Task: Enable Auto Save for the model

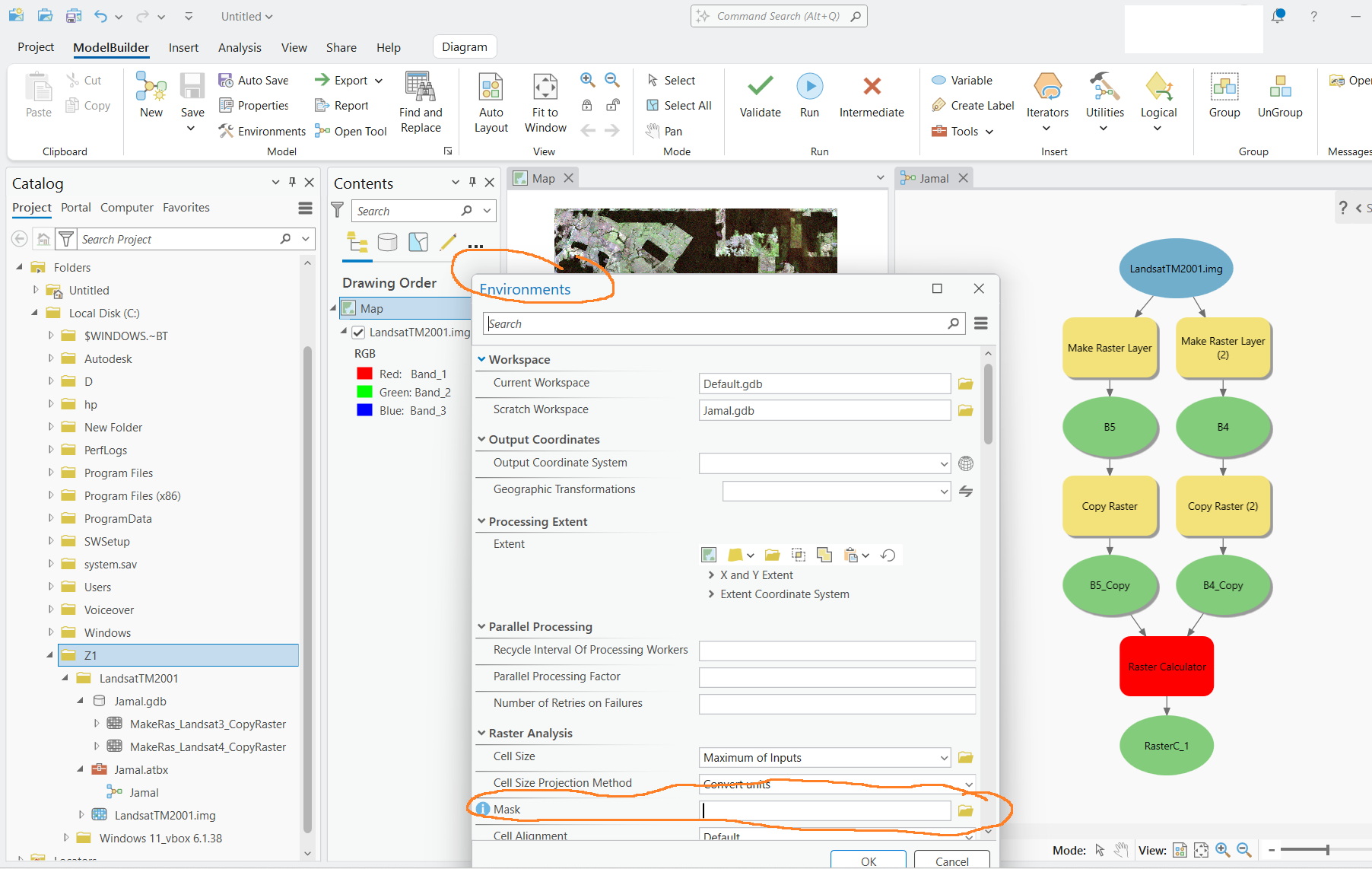Action: (x=255, y=80)
